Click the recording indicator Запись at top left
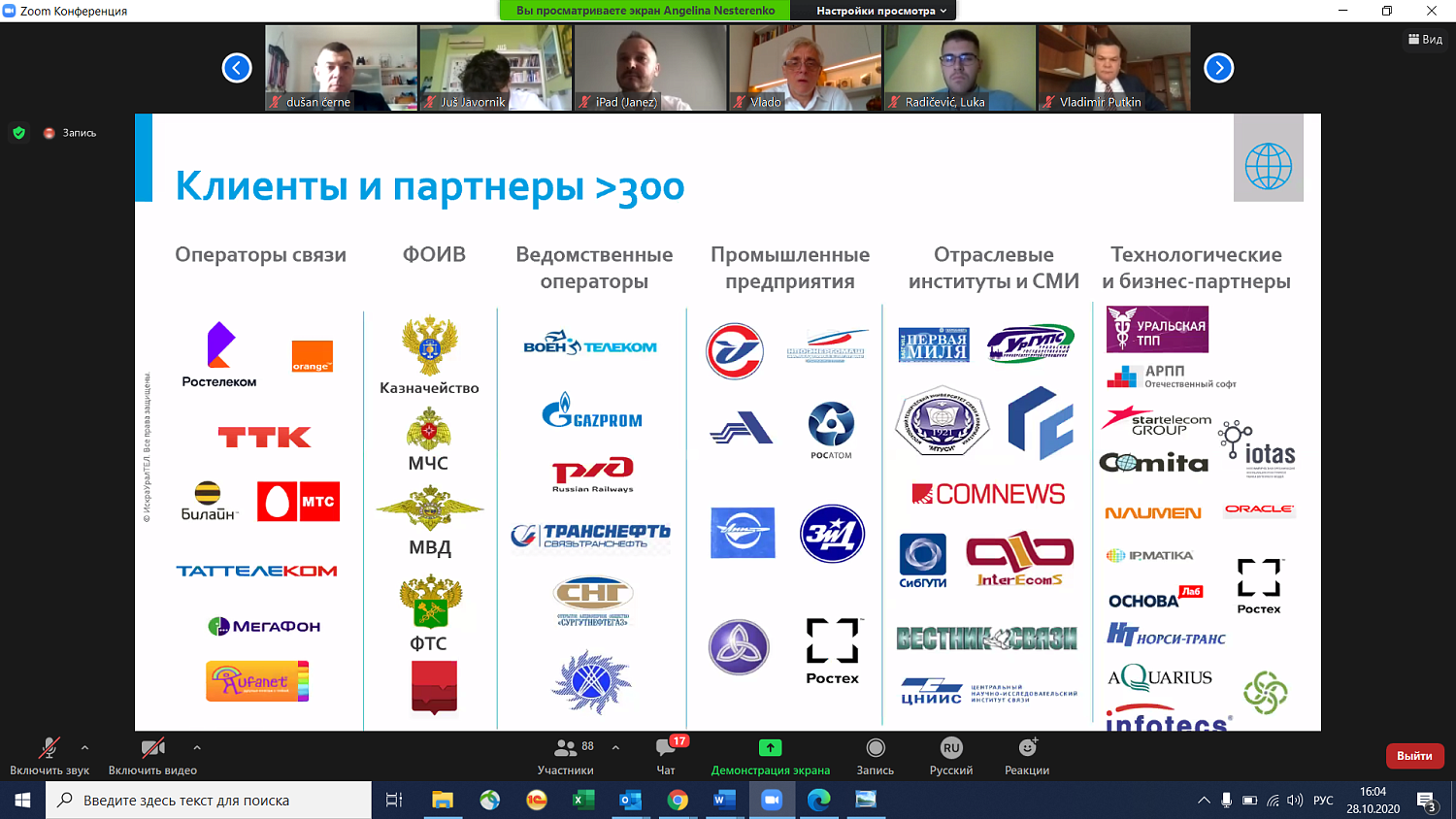 point(70,133)
